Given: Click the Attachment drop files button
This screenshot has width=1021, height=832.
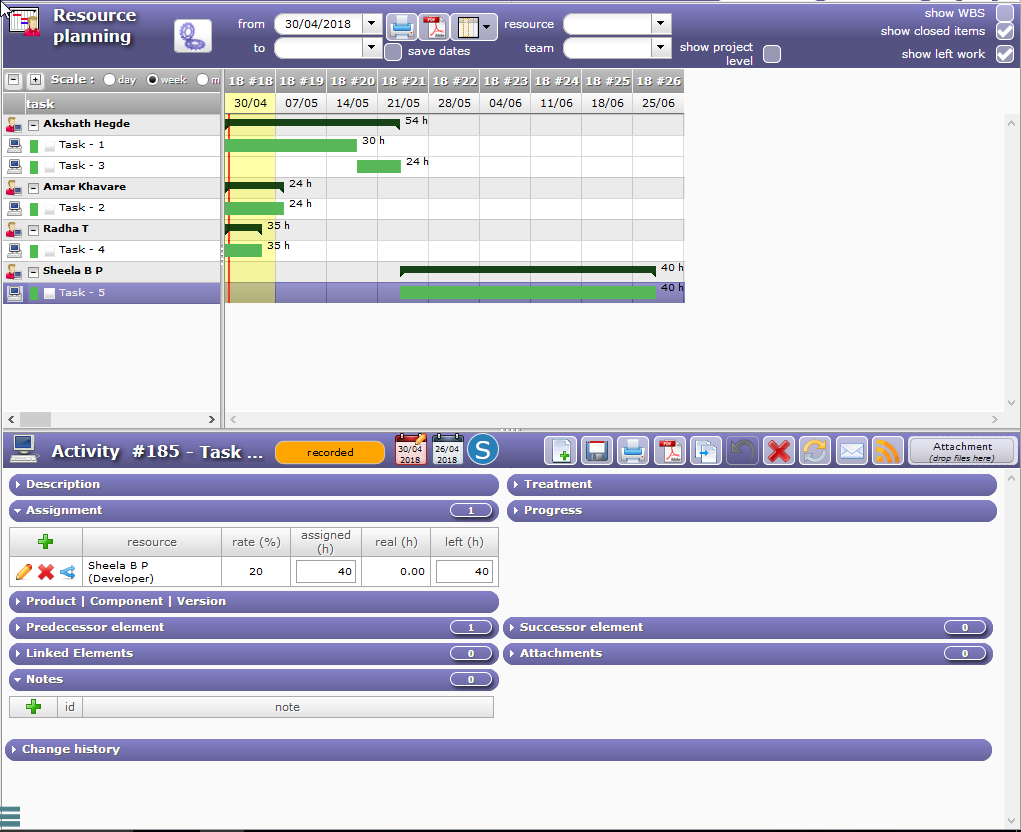Looking at the screenshot, I should click(x=961, y=451).
